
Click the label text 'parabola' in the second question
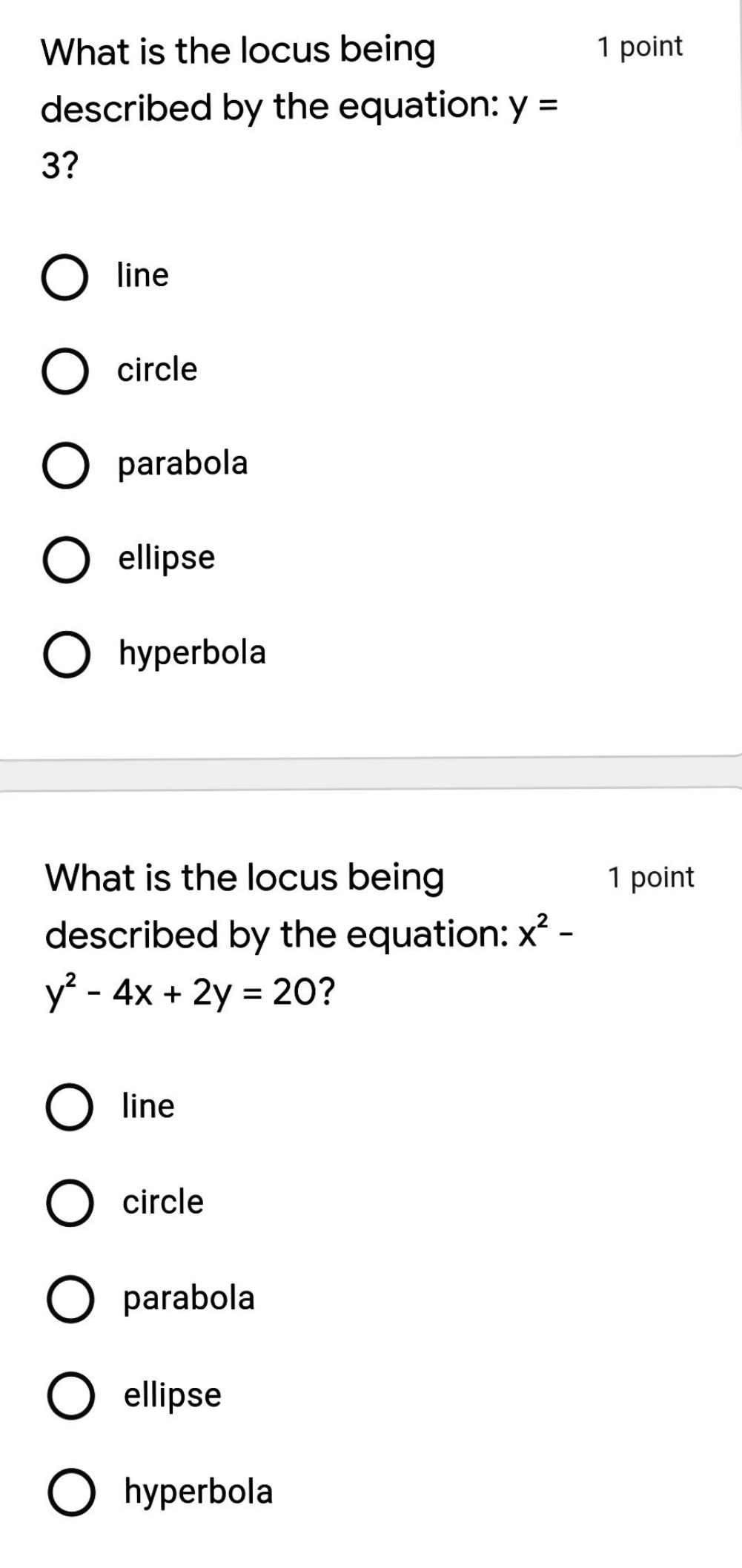click(x=188, y=1297)
